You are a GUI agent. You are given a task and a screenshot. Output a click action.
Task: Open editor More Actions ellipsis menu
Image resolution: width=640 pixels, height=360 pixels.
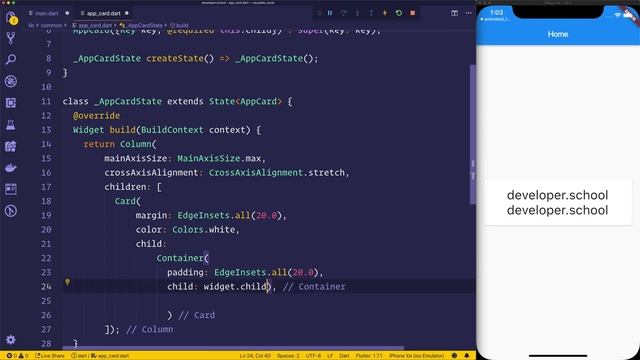click(x=469, y=13)
